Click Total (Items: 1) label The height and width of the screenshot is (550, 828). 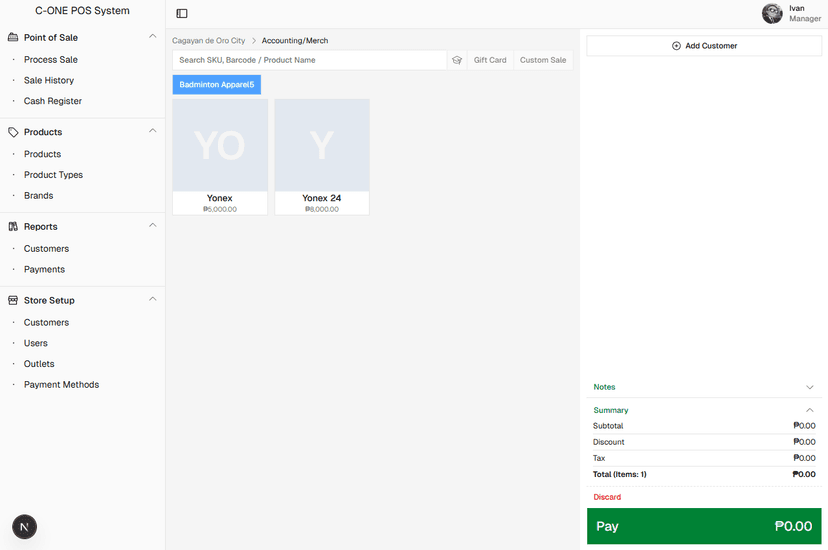click(x=619, y=475)
